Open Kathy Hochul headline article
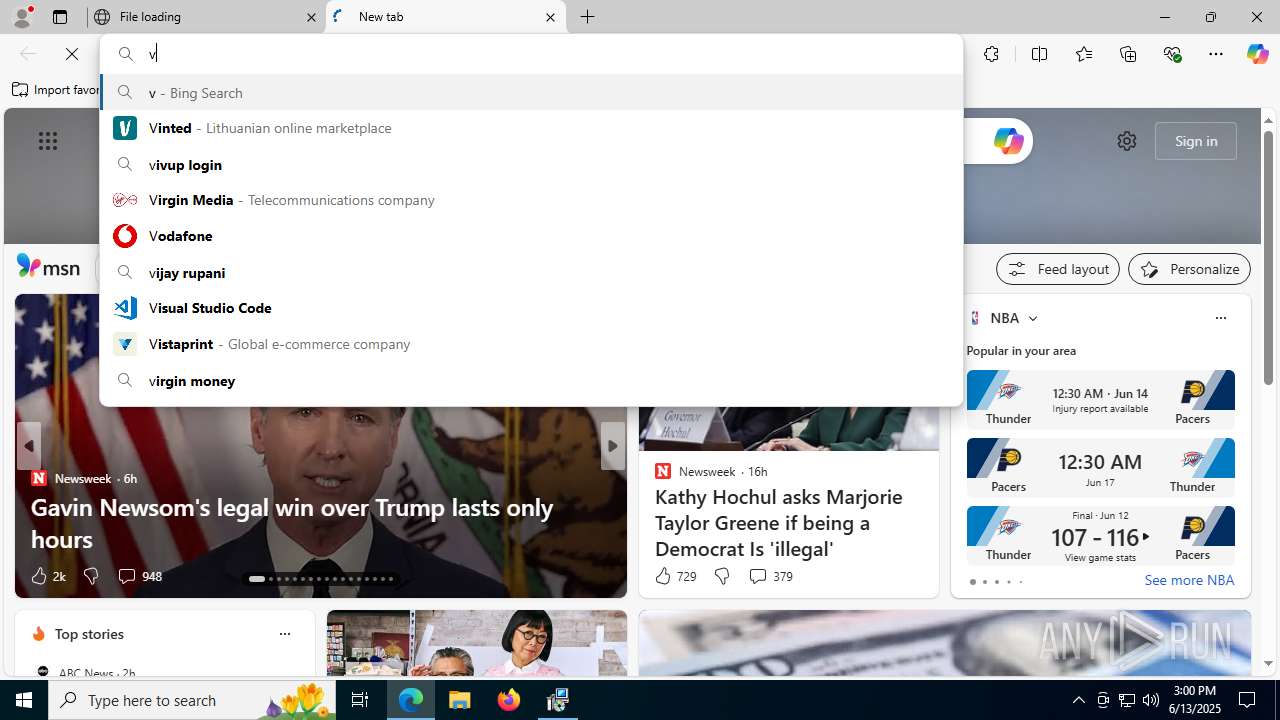 pyautogui.click(x=778, y=522)
